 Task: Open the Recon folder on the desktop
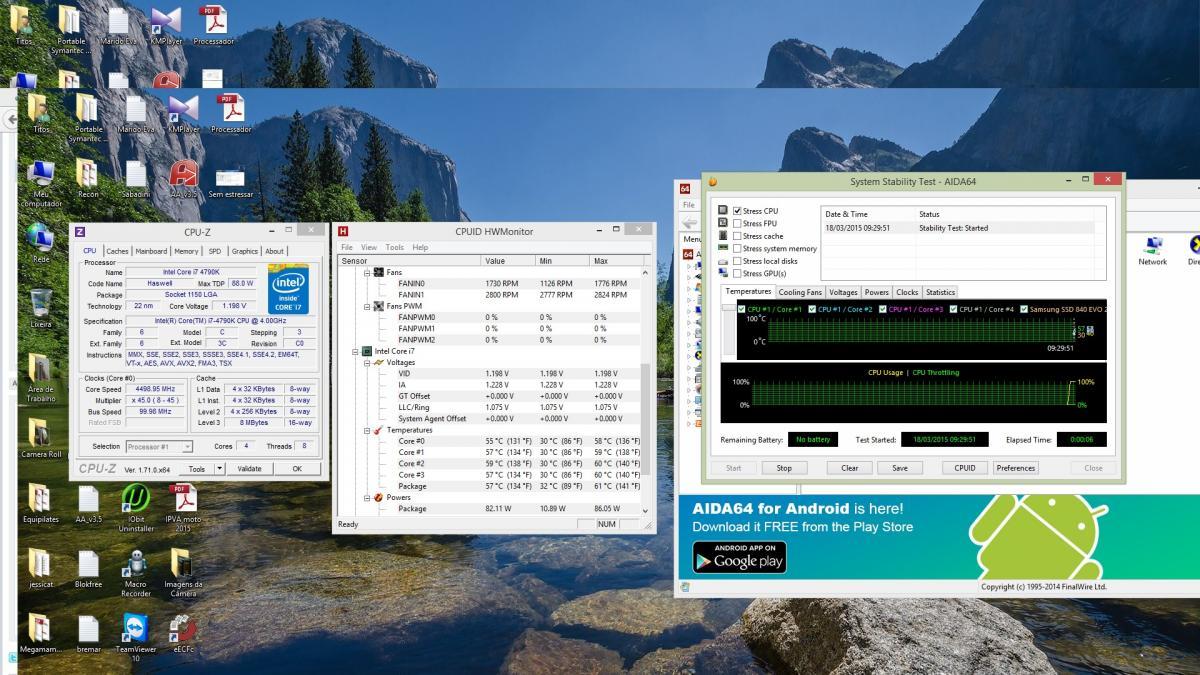(x=88, y=174)
